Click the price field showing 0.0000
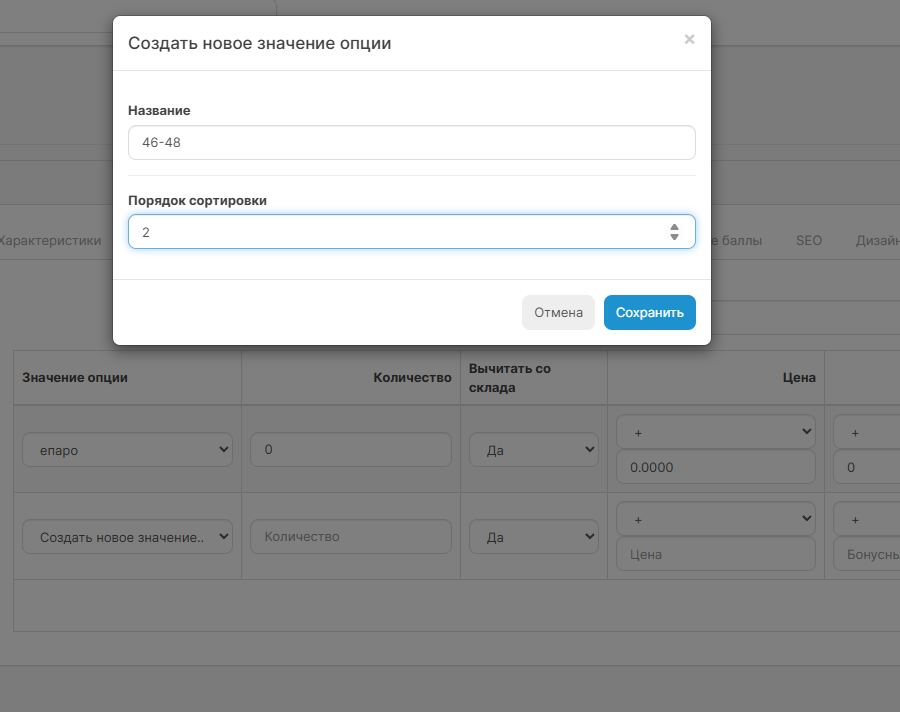The image size is (900, 712). click(x=716, y=467)
